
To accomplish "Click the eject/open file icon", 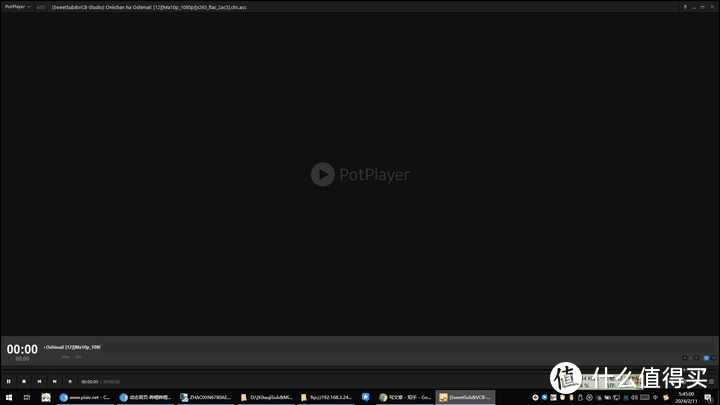I will point(70,381).
